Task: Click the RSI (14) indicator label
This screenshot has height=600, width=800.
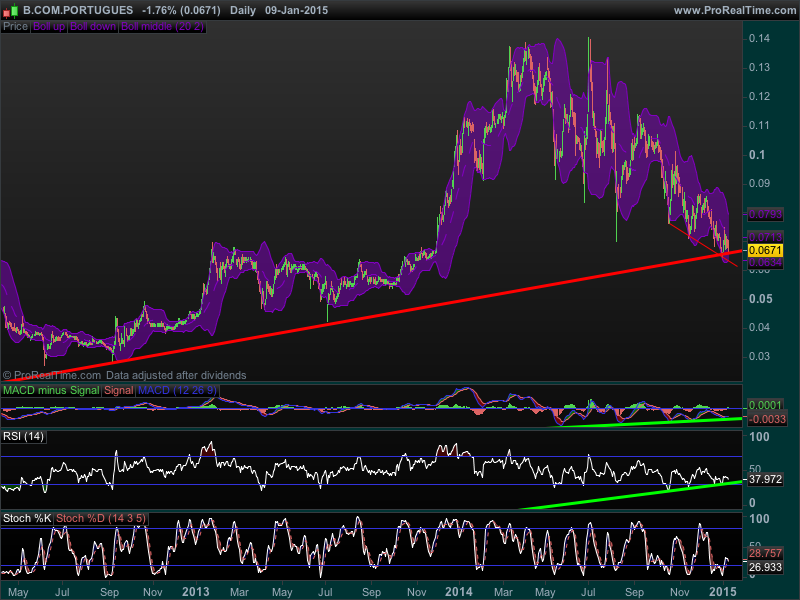Action: (x=25, y=437)
